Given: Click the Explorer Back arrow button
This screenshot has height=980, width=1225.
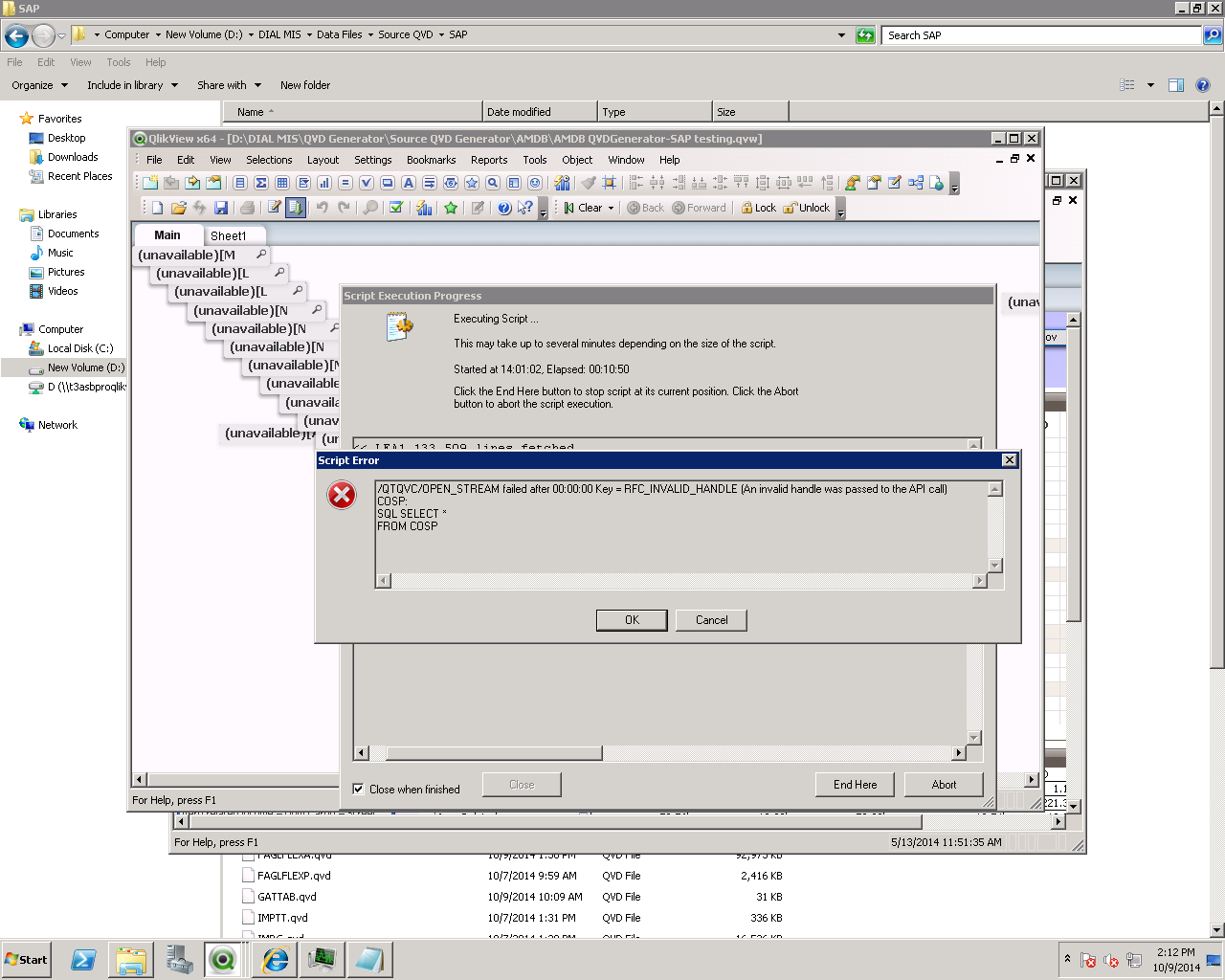Looking at the screenshot, I should [x=16, y=36].
